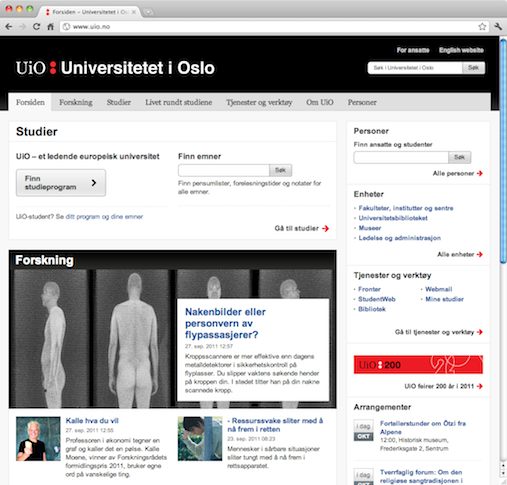Click the header Søk button
Screen dimensions: 507x485
(x=473, y=68)
